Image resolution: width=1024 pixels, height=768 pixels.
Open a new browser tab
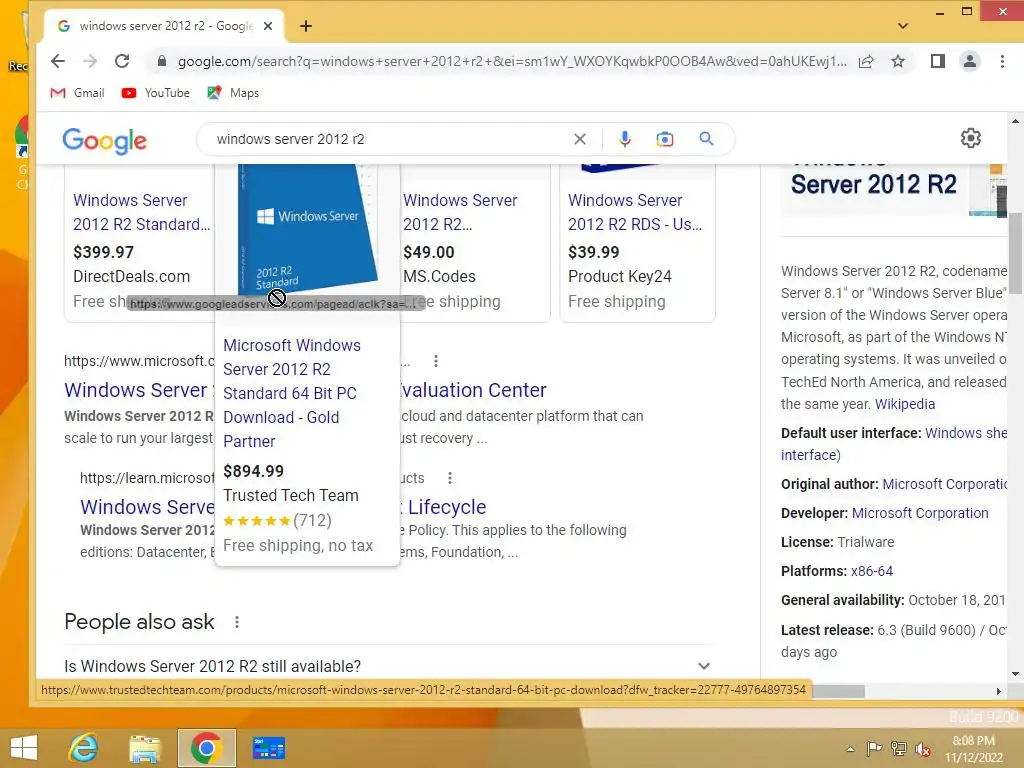pos(306,26)
